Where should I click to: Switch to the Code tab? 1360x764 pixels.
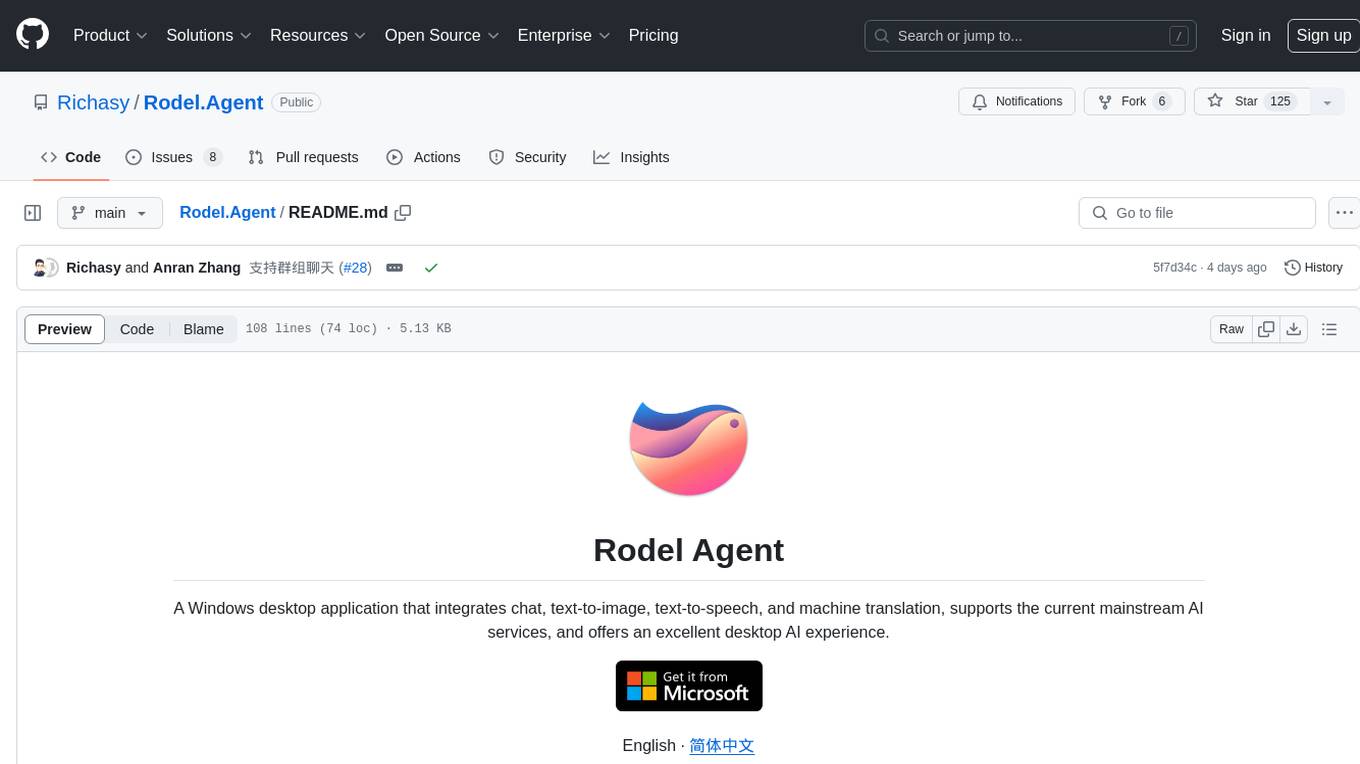pyautogui.click(x=71, y=157)
